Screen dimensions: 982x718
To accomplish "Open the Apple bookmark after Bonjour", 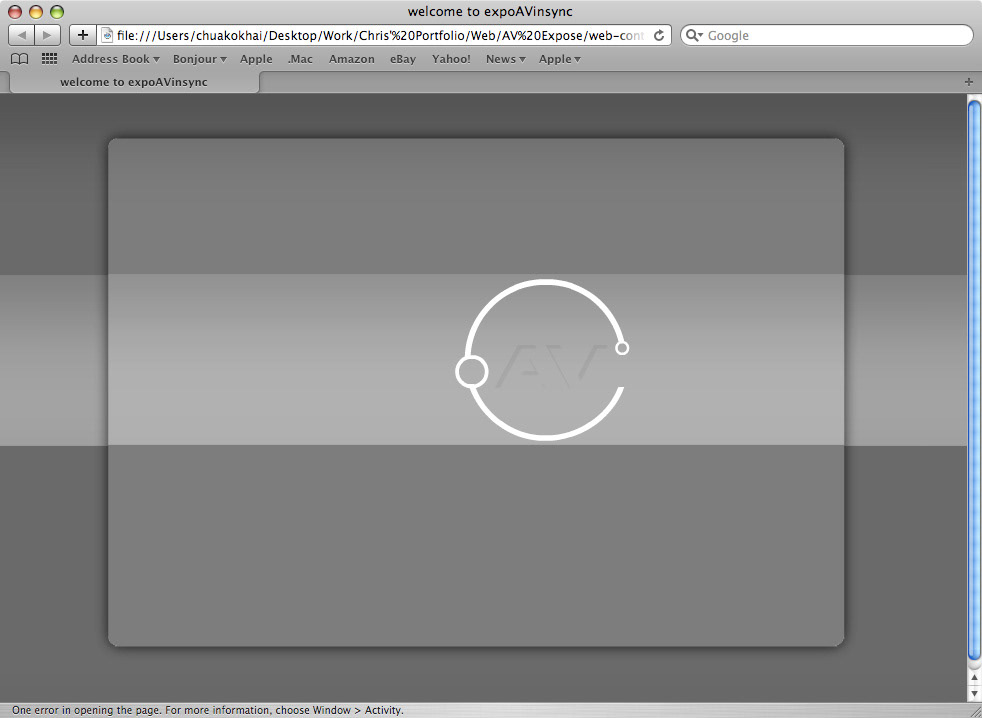I will click(256, 59).
